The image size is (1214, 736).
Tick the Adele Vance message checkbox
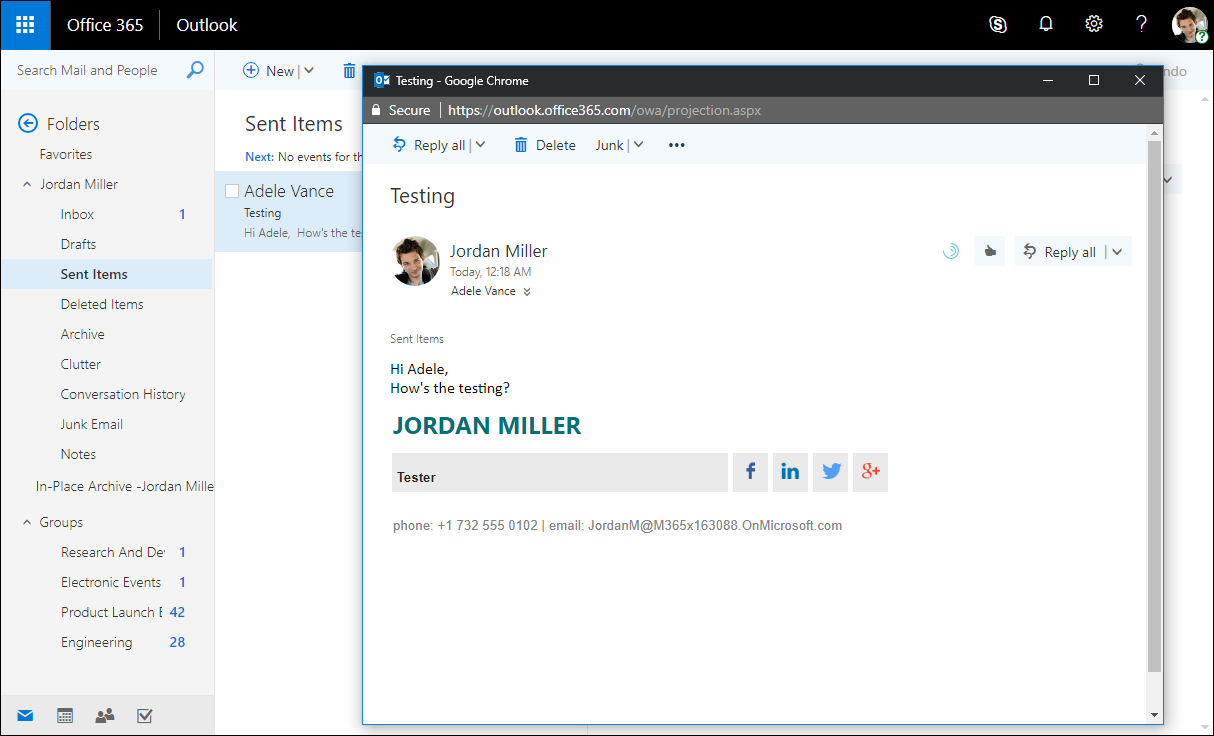232,191
